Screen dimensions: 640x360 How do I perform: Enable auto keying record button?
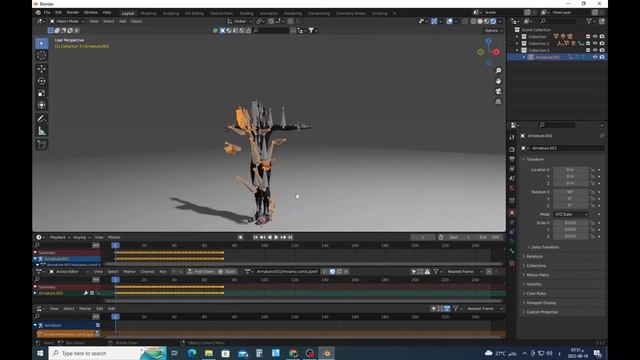(x=240, y=237)
